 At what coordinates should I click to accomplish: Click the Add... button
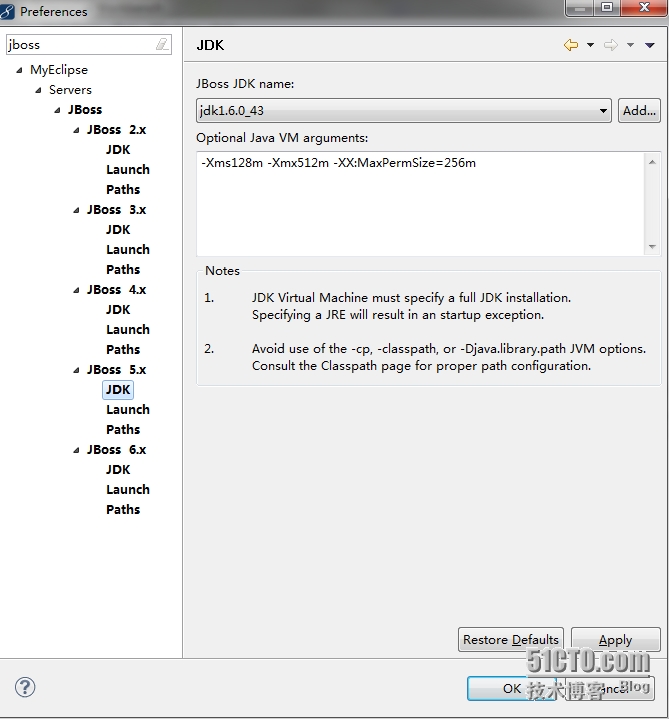coord(639,111)
